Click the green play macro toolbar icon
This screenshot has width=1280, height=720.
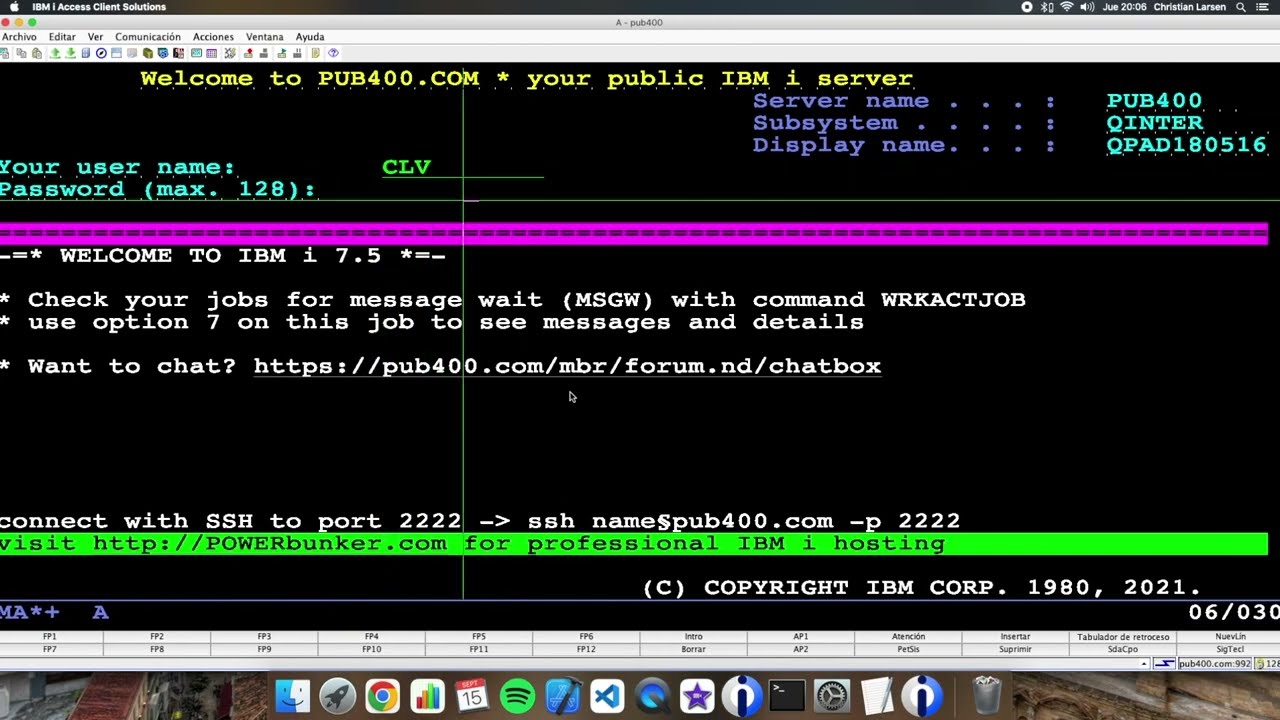(x=282, y=53)
